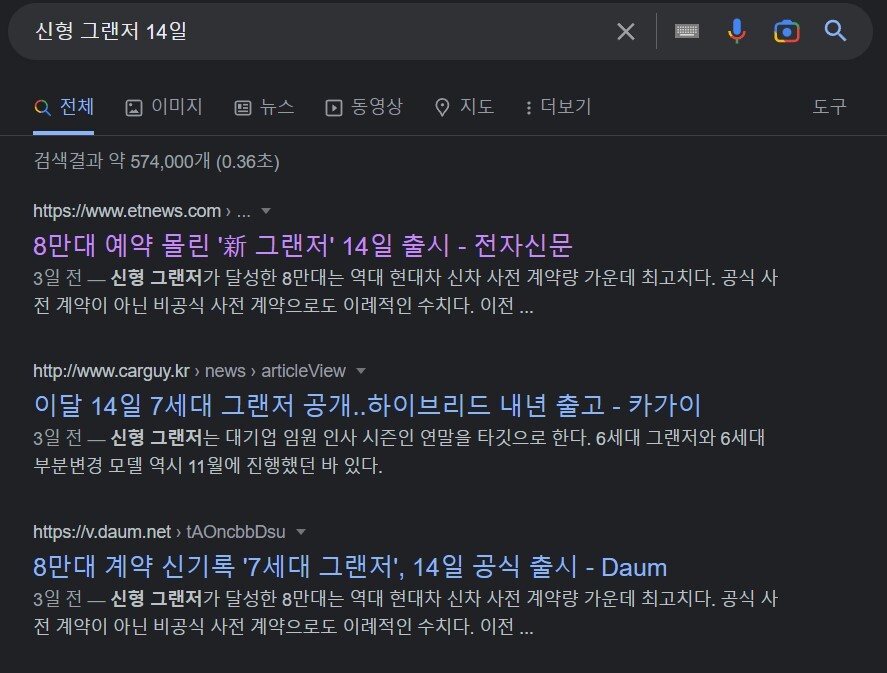Screen dimensions: 887x673
Task: Open the 카가이 result about 7세대 그랜저 공개
Action: click(x=367, y=405)
